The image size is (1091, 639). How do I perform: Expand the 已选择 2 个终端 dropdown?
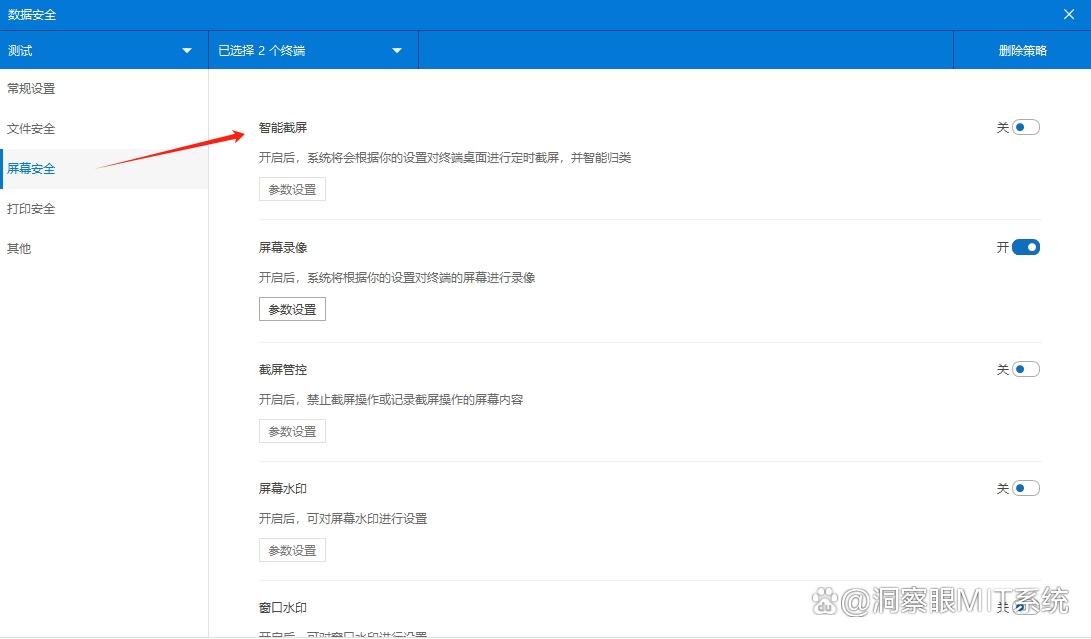coord(313,50)
